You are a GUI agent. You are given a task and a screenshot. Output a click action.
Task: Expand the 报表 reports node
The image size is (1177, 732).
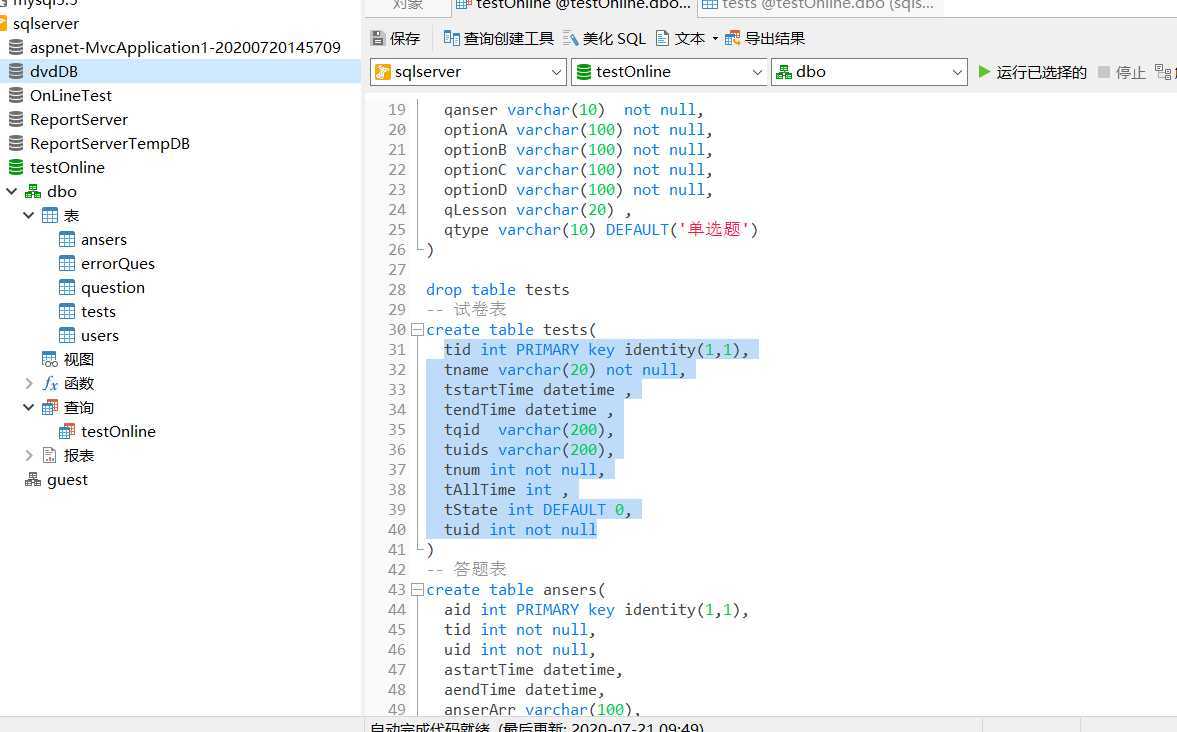coord(29,456)
